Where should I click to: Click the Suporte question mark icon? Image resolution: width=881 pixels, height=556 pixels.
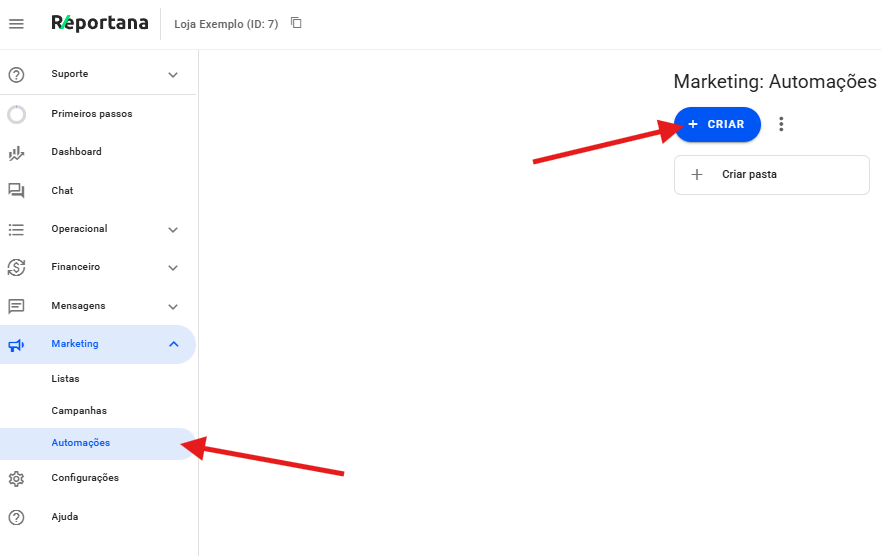pos(16,75)
